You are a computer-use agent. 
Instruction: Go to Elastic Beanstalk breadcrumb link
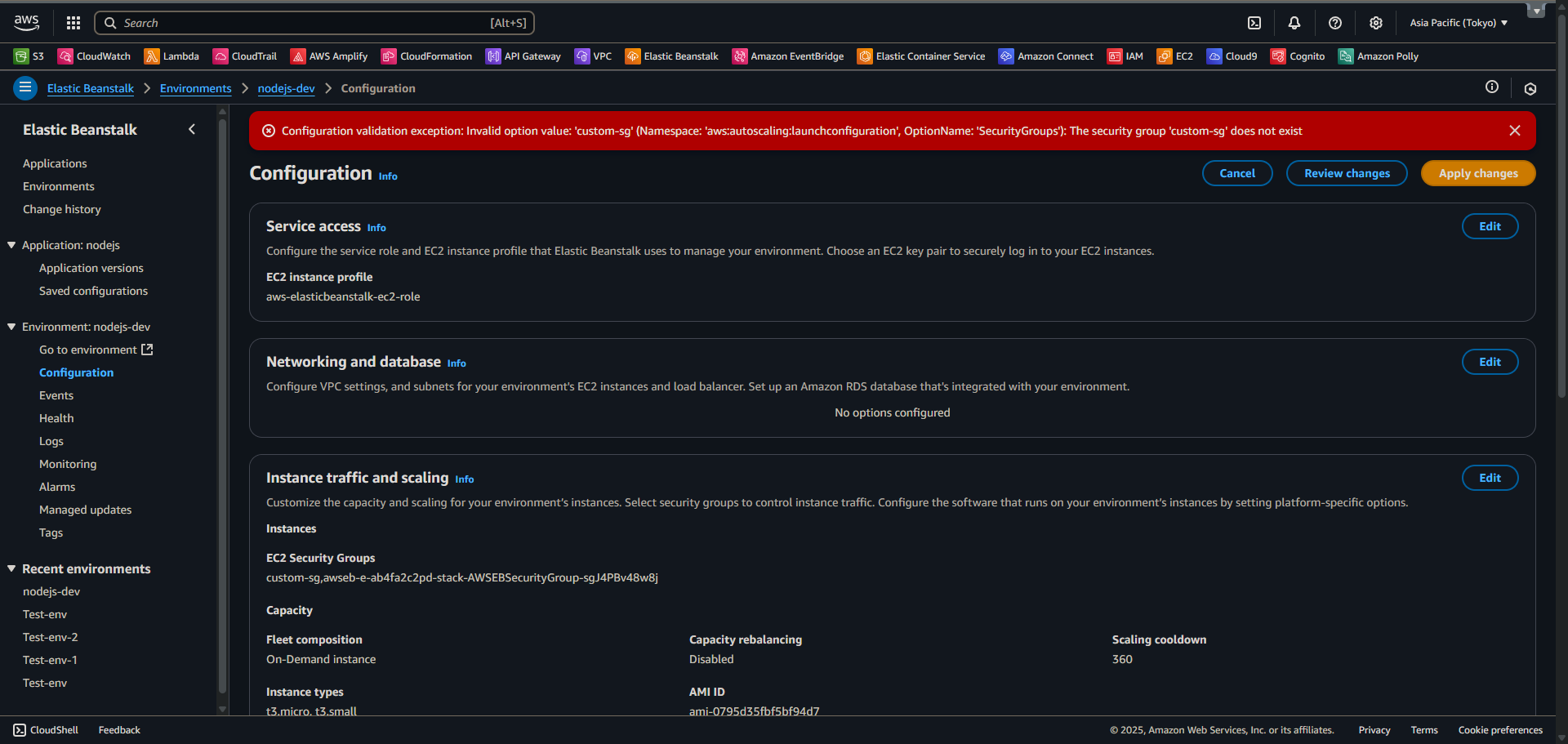(91, 88)
